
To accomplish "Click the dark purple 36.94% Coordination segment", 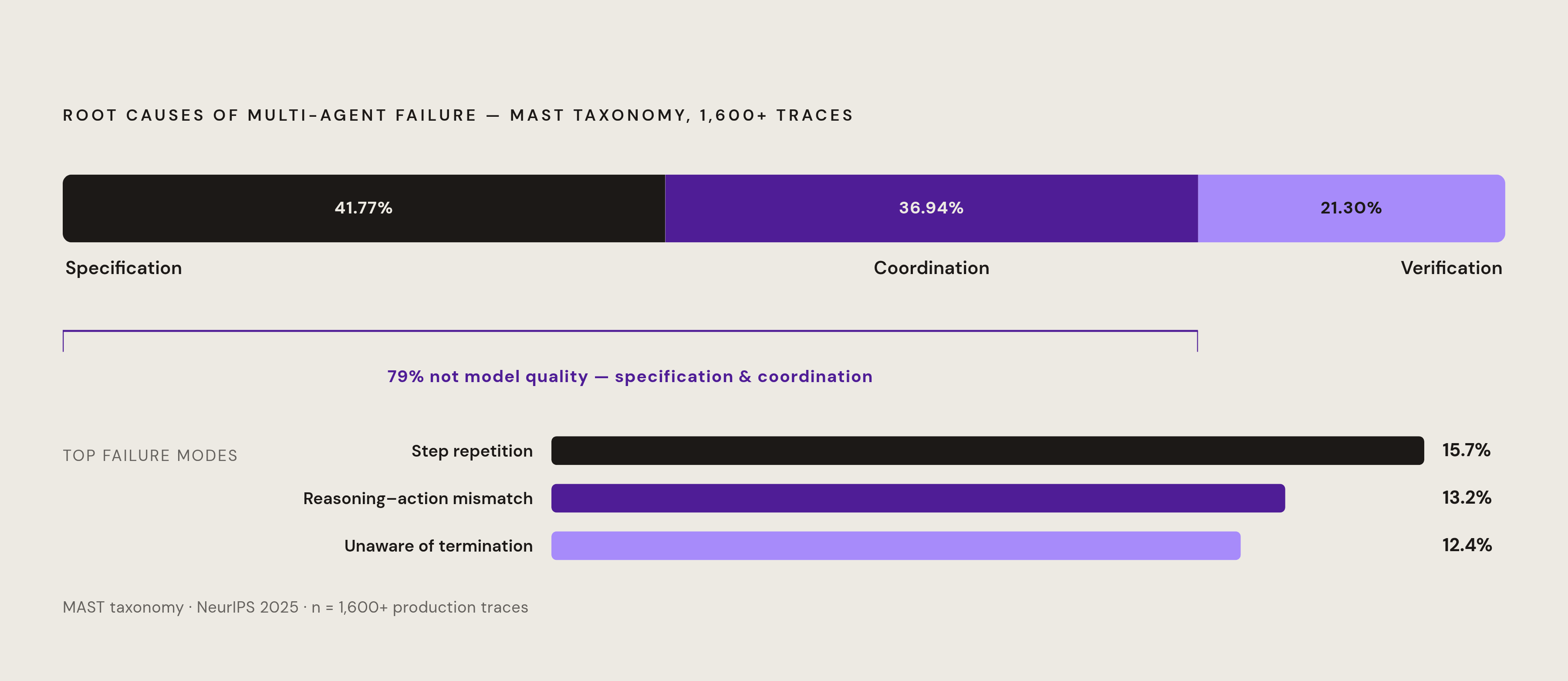I will tap(931, 208).
